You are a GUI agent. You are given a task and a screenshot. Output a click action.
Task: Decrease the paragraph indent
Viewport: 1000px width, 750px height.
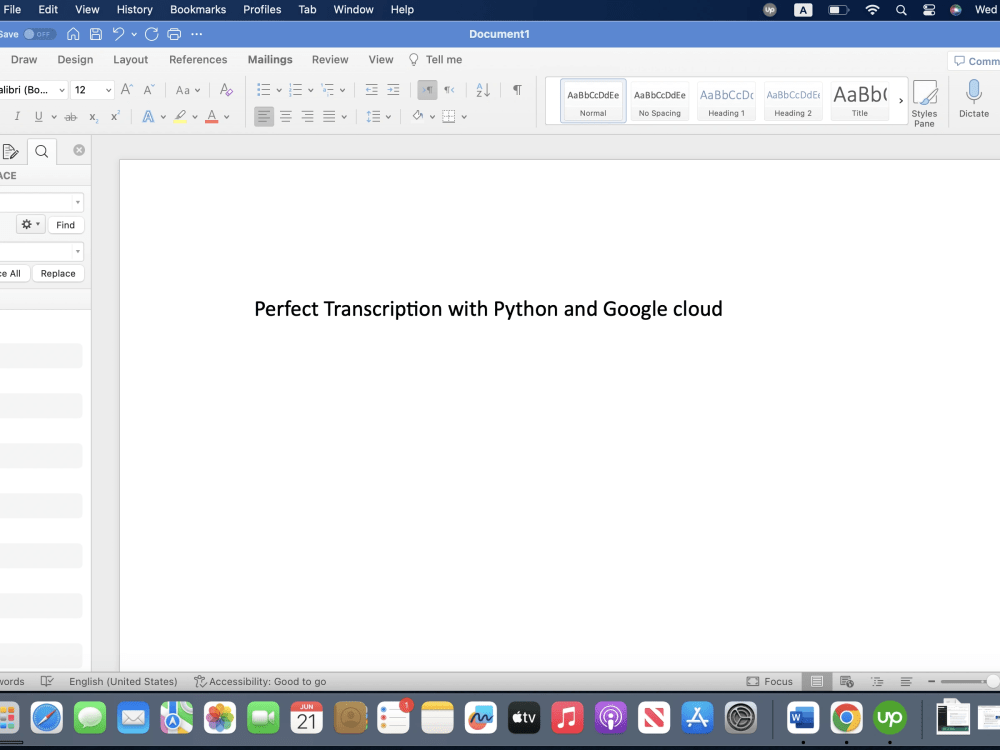click(371, 90)
